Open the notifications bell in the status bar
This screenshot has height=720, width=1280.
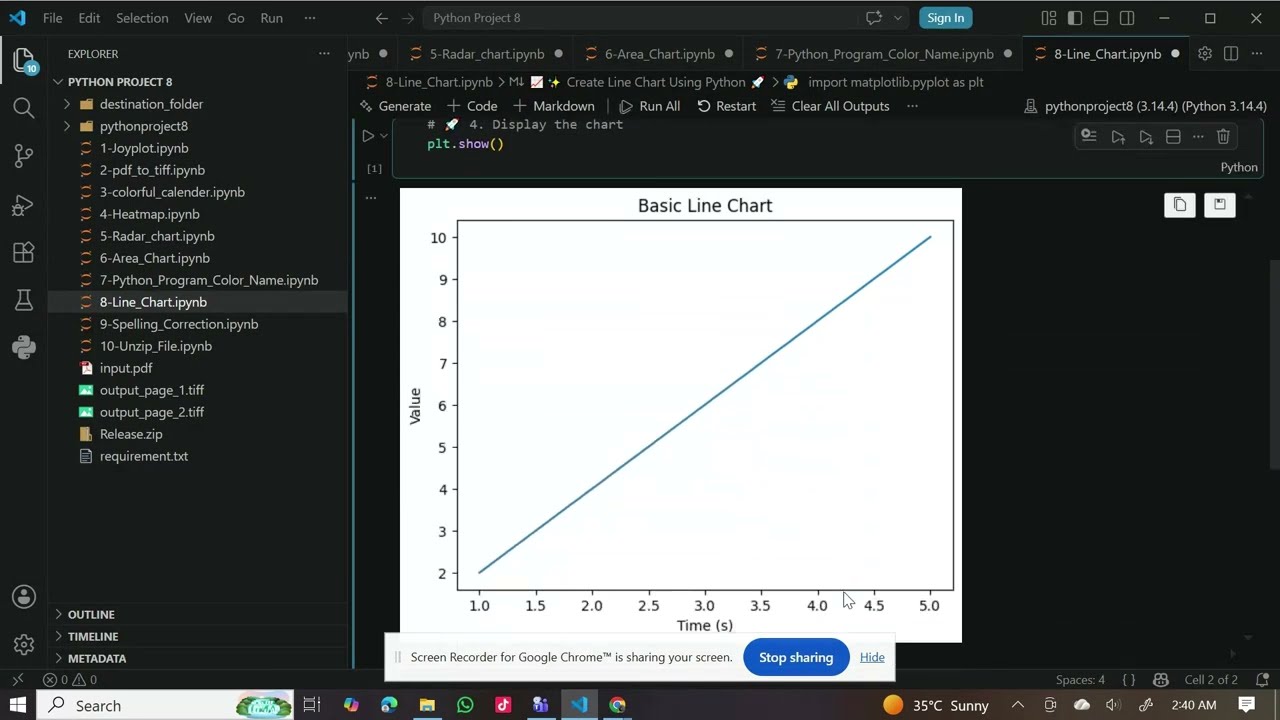pyautogui.click(x=1262, y=680)
